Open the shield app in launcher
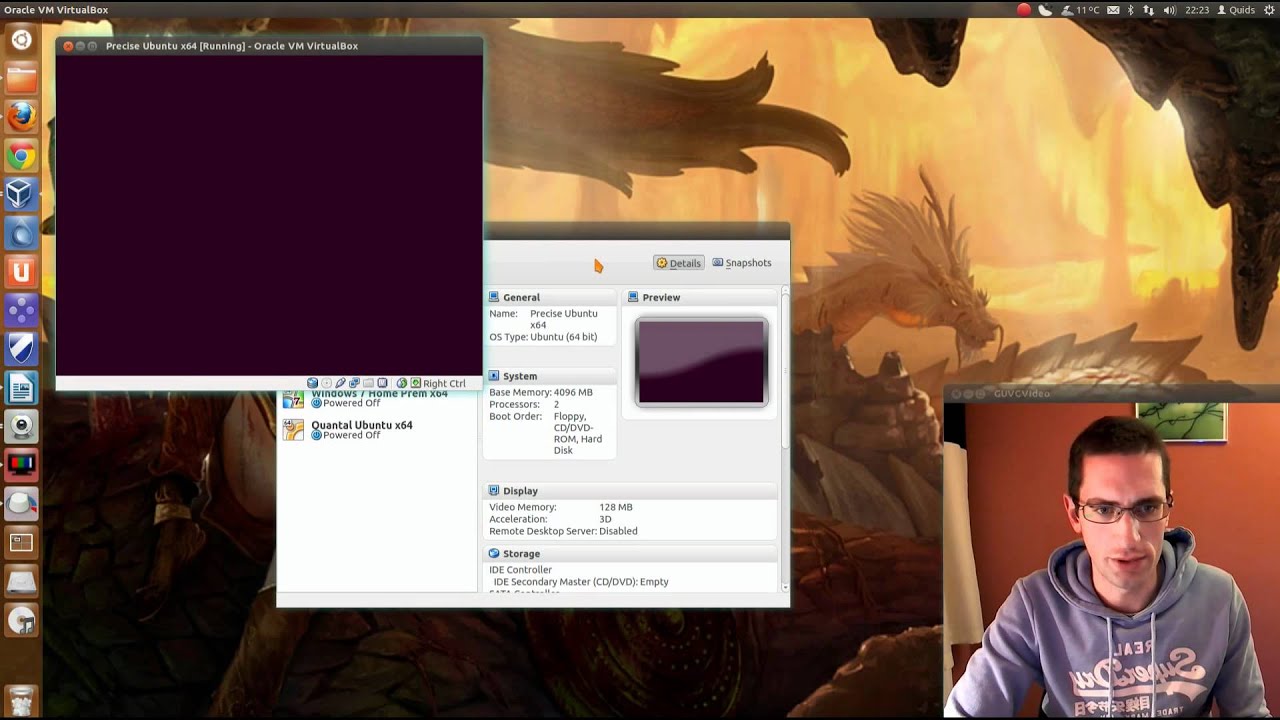1280x720 pixels. tap(21, 349)
